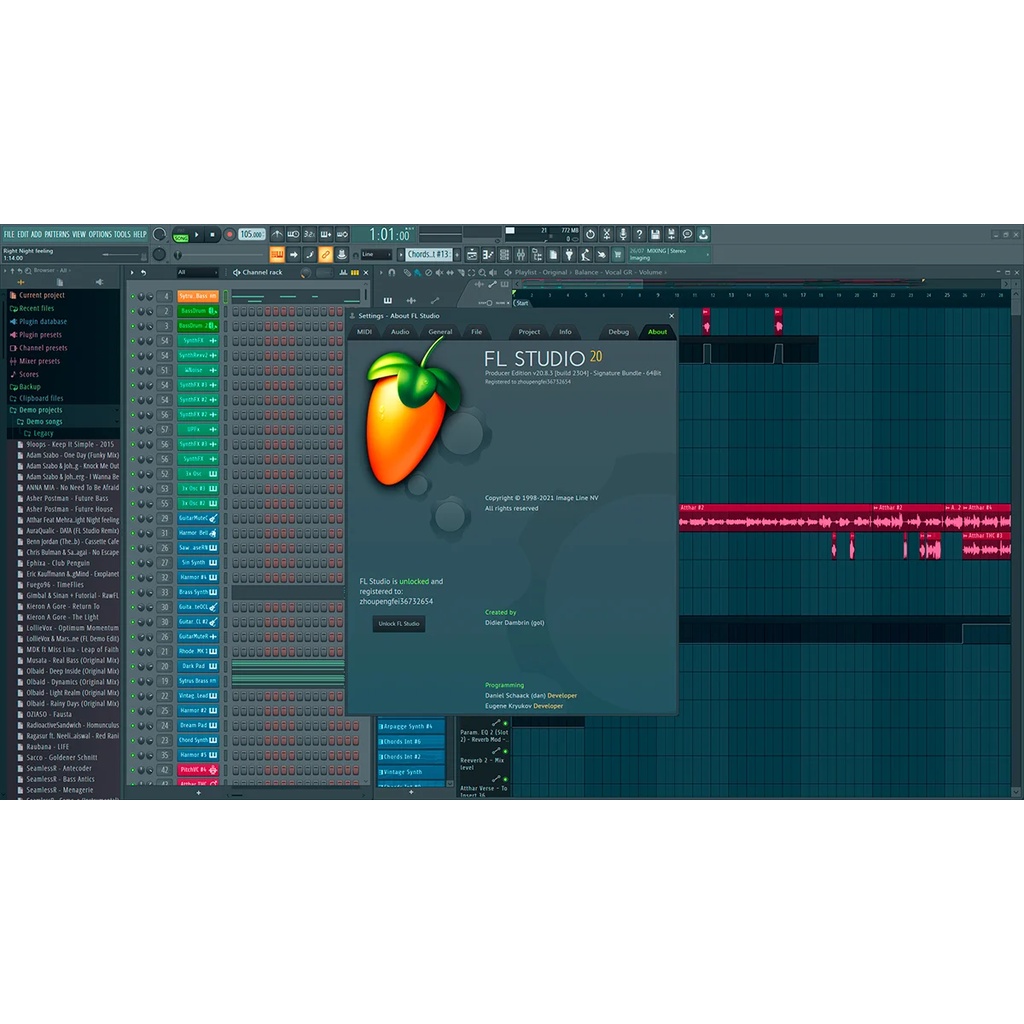Adjust the Channel rack swing knob
1024x1024 pixels.
click(306, 273)
